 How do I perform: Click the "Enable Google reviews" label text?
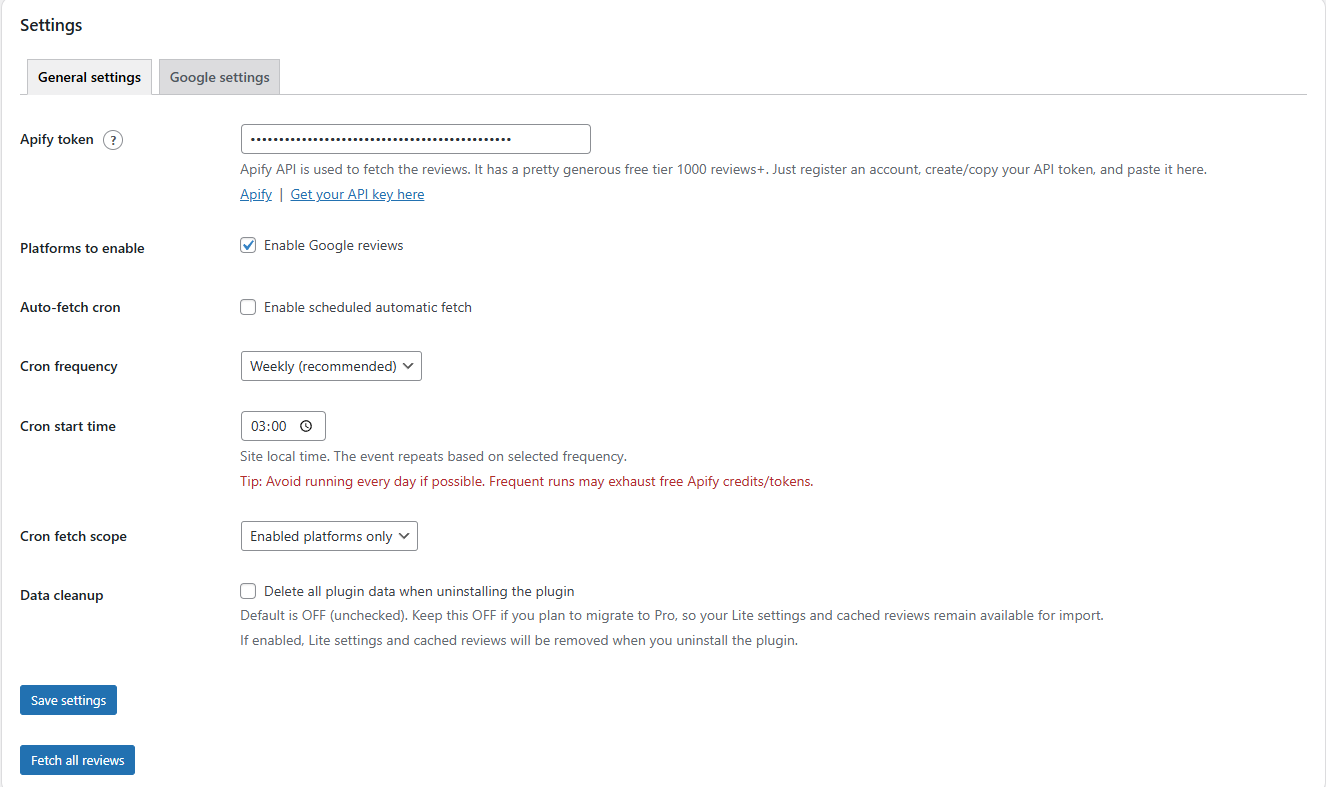[x=332, y=245]
